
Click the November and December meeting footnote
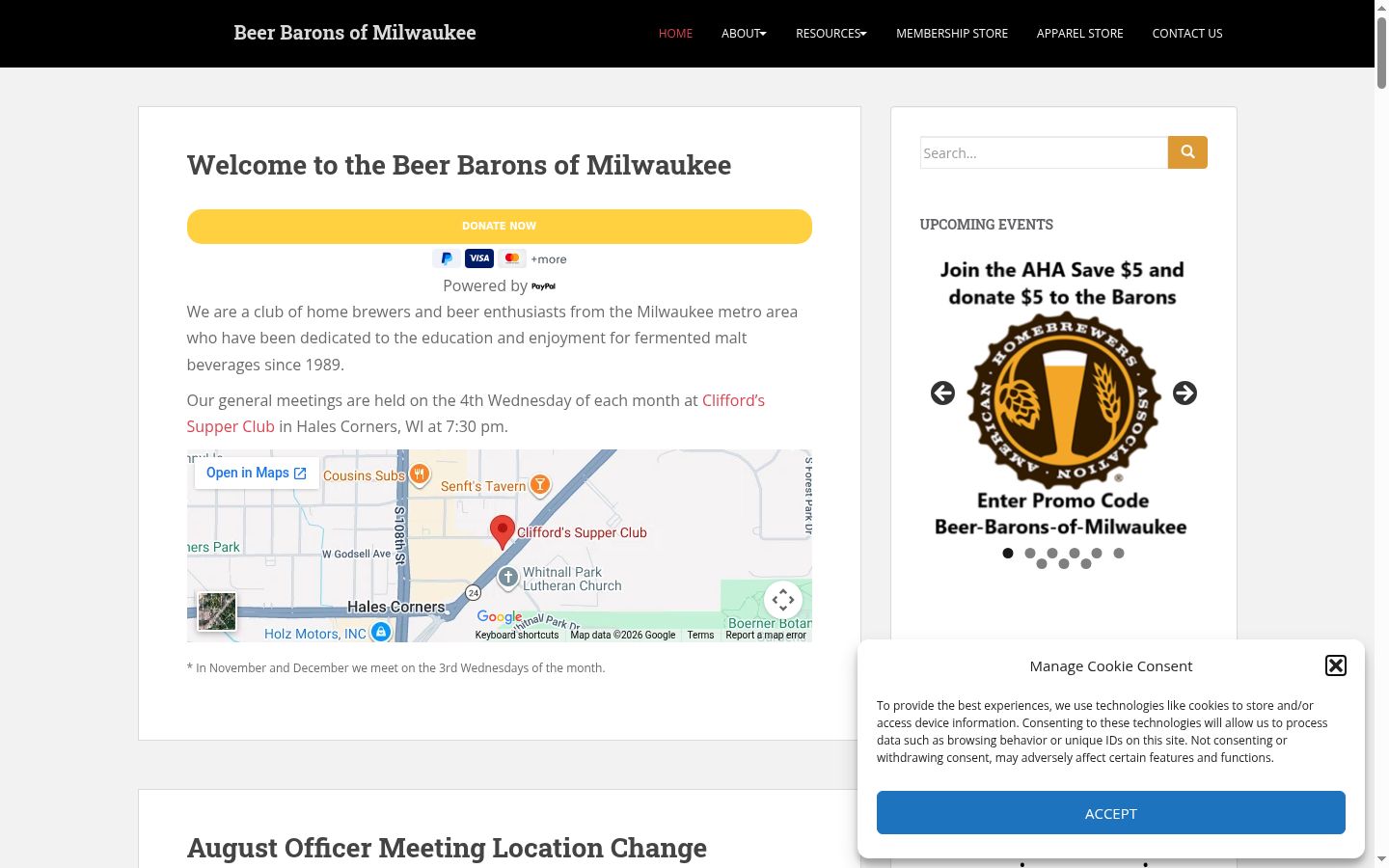(x=396, y=667)
